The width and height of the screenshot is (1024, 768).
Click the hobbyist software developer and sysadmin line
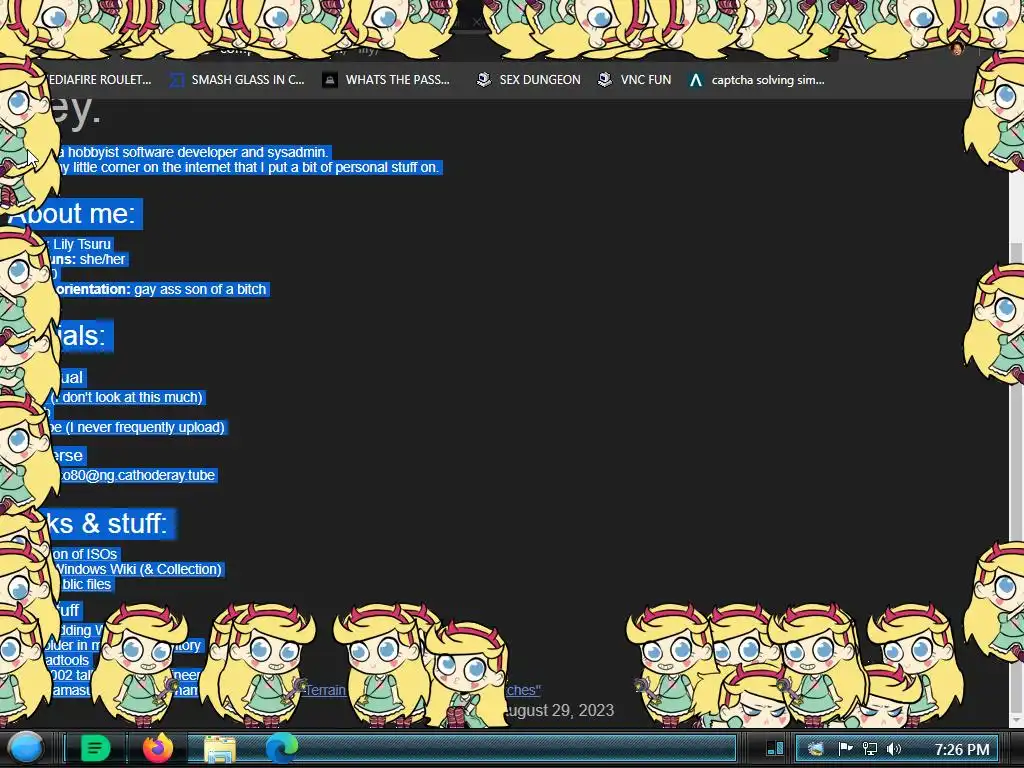click(193, 152)
